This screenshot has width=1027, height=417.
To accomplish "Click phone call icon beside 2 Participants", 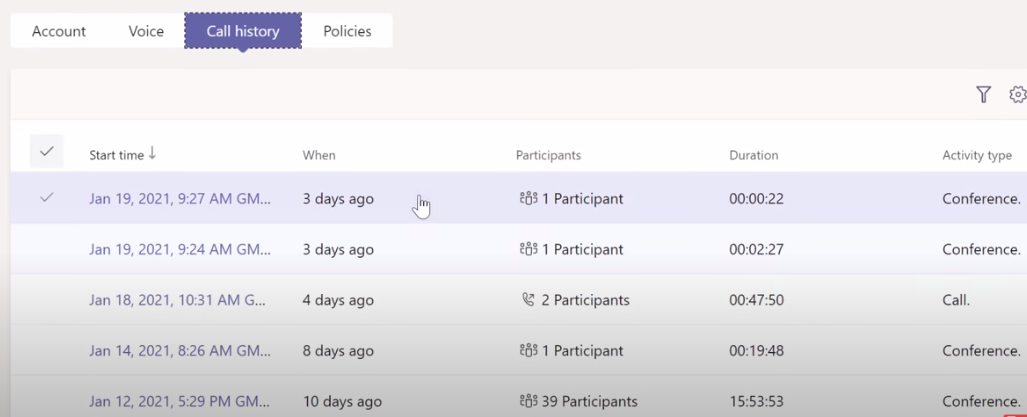I will (528, 300).
